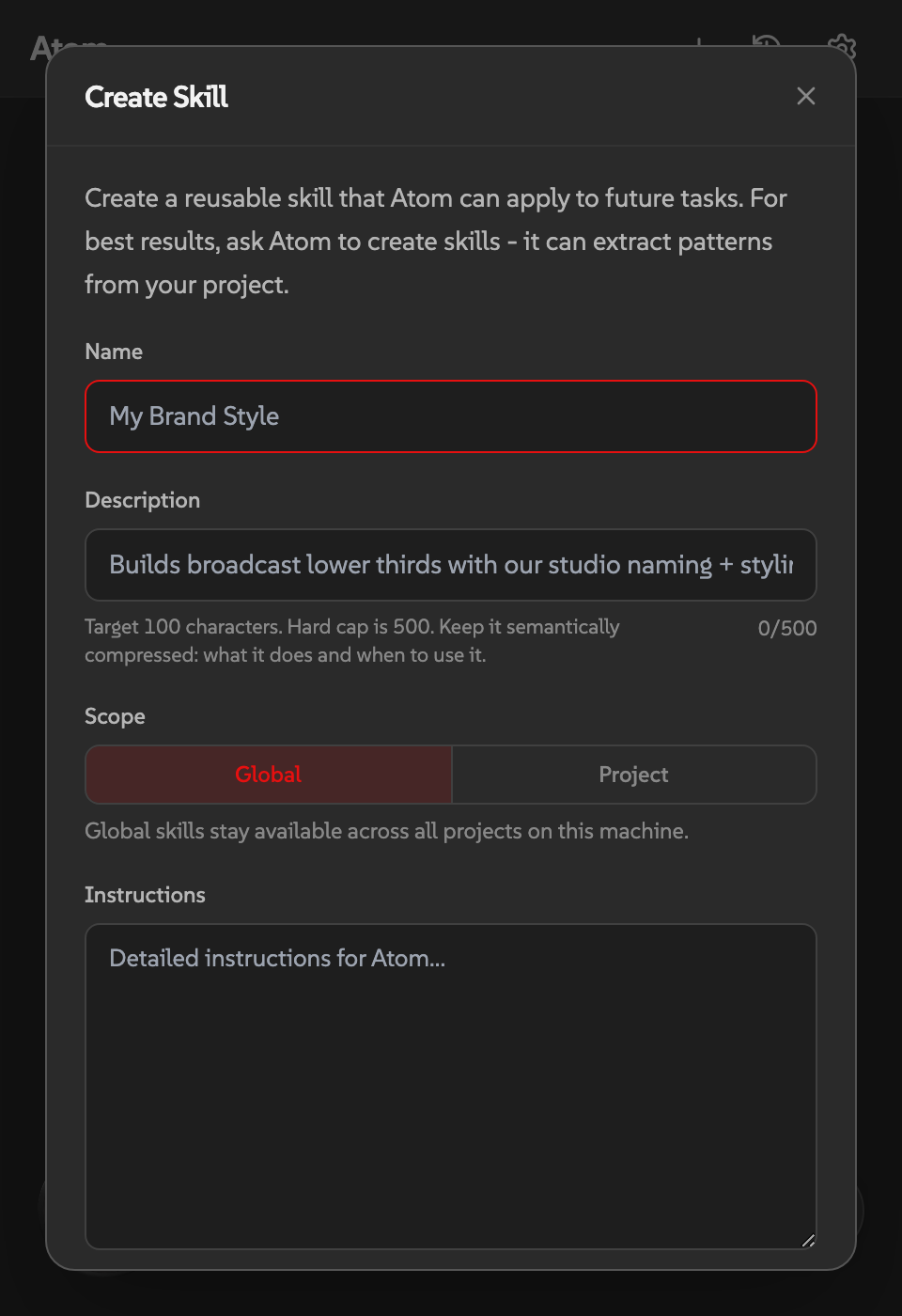Image resolution: width=902 pixels, height=1316 pixels.
Task: Click the Description field about broadcast lower thirds
Action: (451, 565)
